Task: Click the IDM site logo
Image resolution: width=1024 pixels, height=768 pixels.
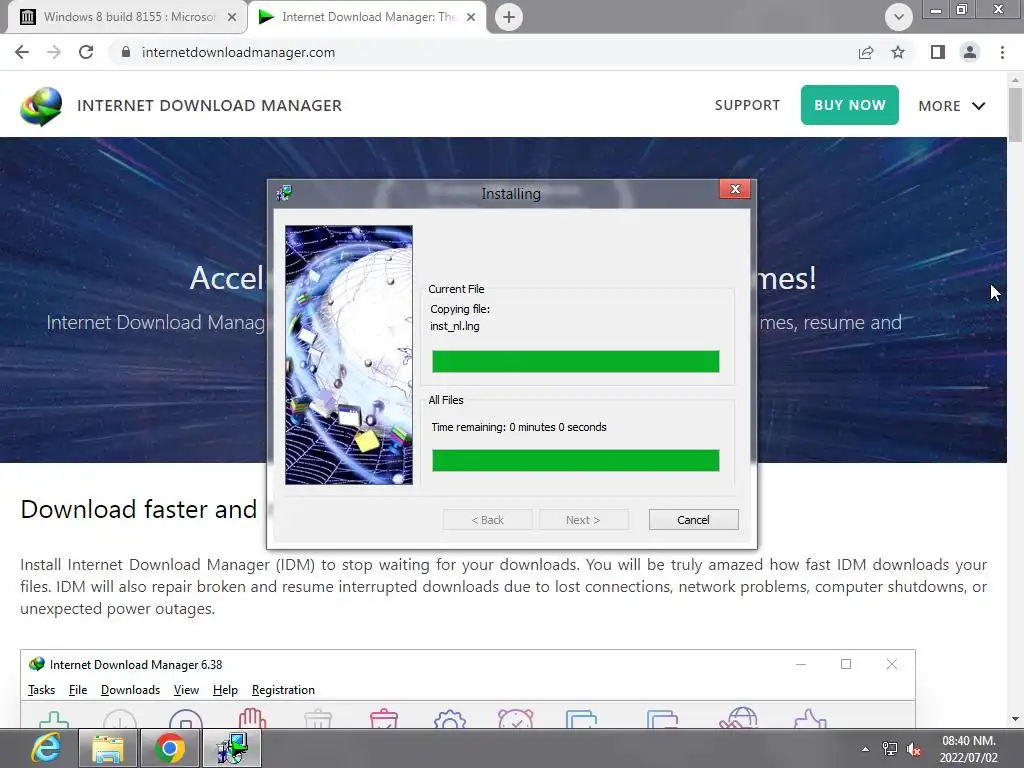Action: [x=41, y=106]
